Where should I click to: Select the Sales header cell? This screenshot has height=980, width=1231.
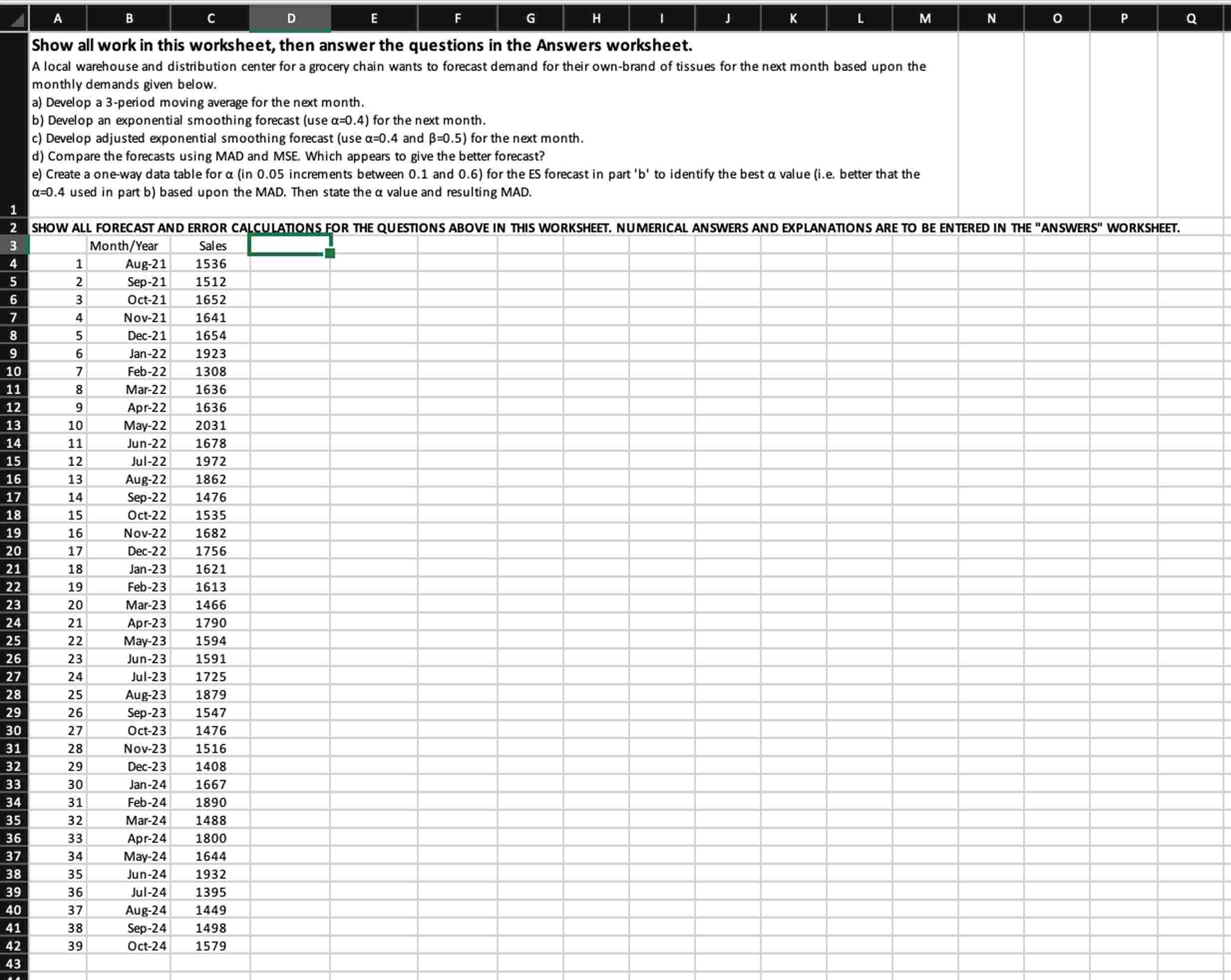(212, 245)
